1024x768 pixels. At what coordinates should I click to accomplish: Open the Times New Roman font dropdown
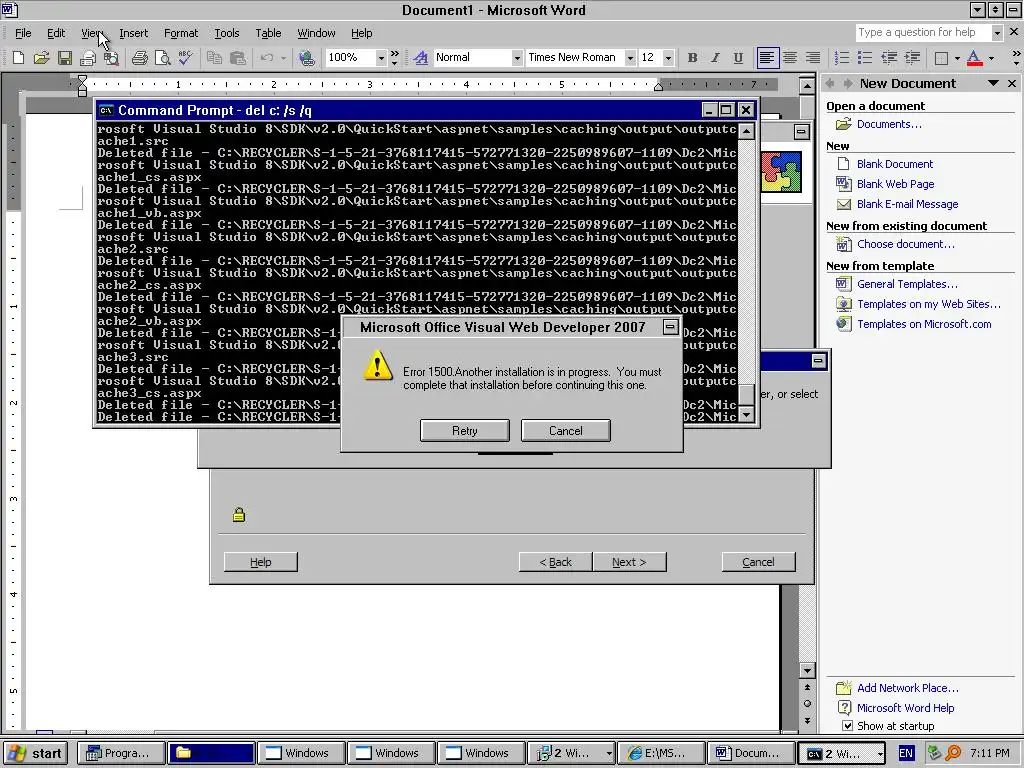[630, 58]
